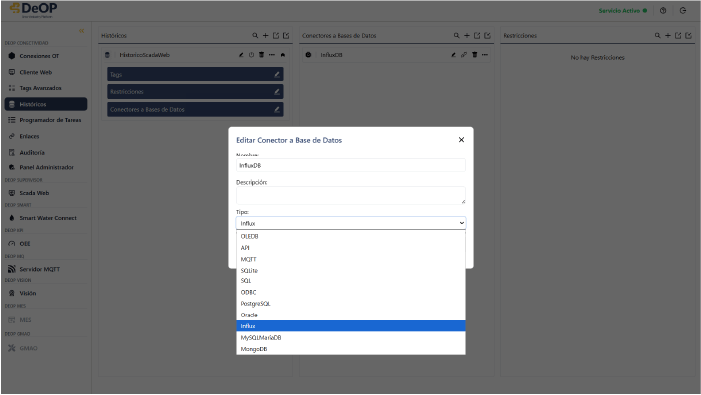This screenshot has width=701, height=395.
Task: Delete the InfluxDB connector
Action: click(x=474, y=55)
